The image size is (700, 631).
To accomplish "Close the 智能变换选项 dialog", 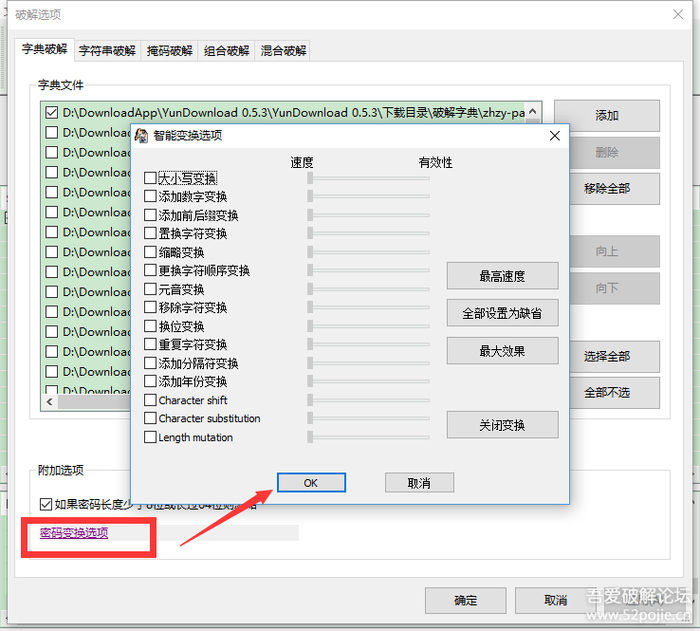I will click(x=554, y=136).
